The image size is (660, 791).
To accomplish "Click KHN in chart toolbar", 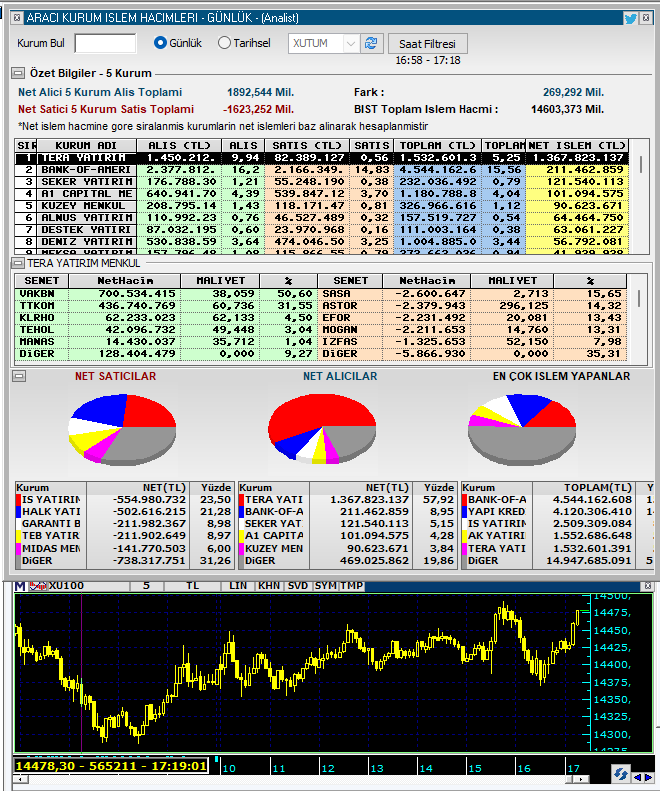I will [269, 586].
